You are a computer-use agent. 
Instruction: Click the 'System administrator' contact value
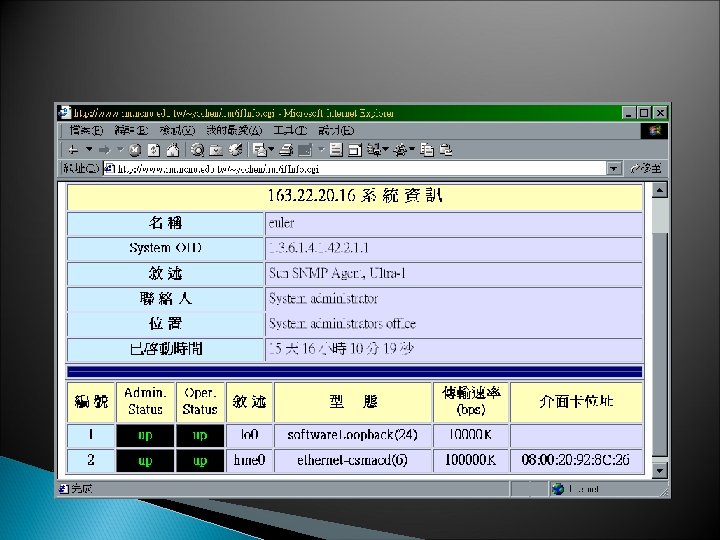pyautogui.click(x=323, y=299)
